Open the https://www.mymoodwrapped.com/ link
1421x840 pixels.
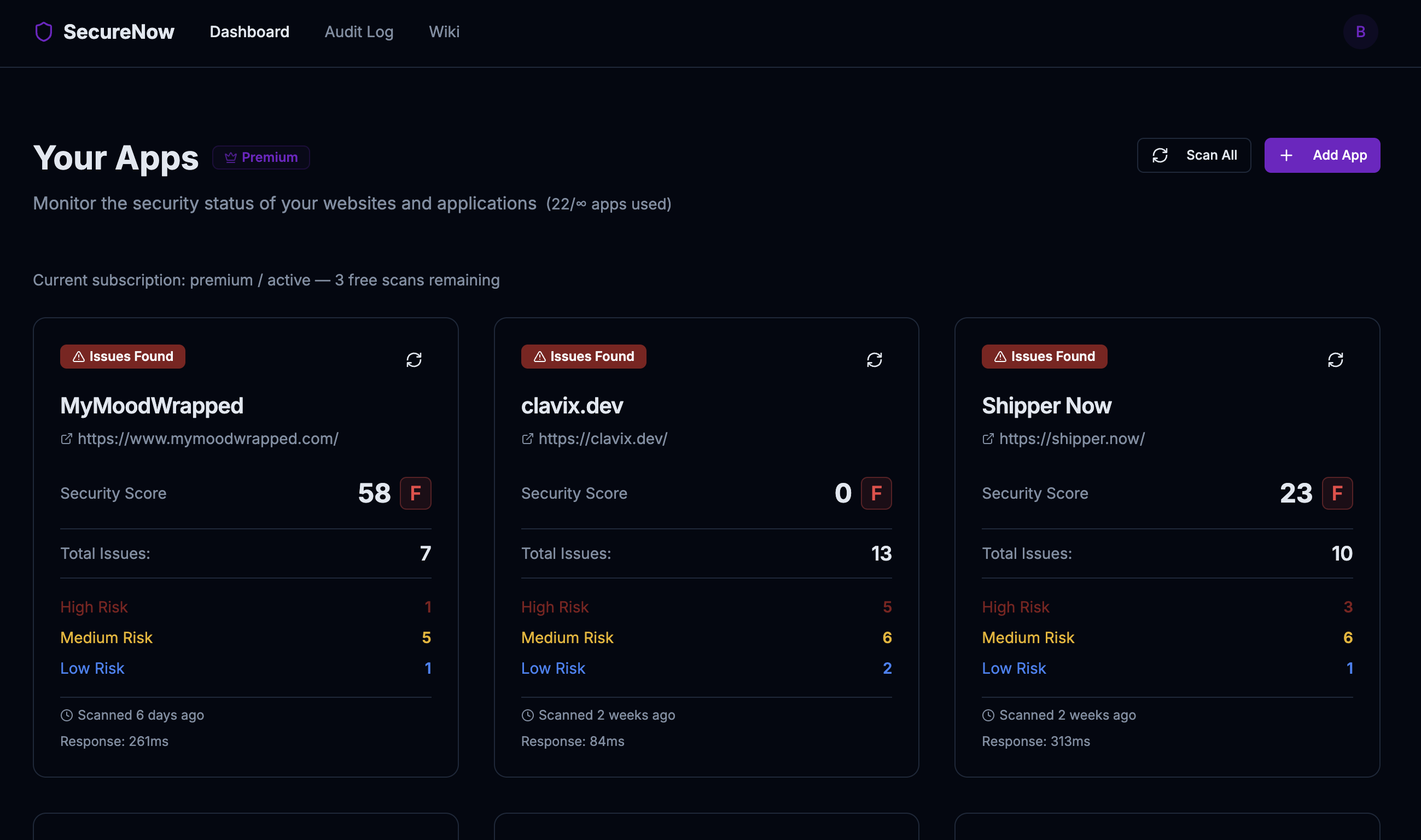pos(208,439)
